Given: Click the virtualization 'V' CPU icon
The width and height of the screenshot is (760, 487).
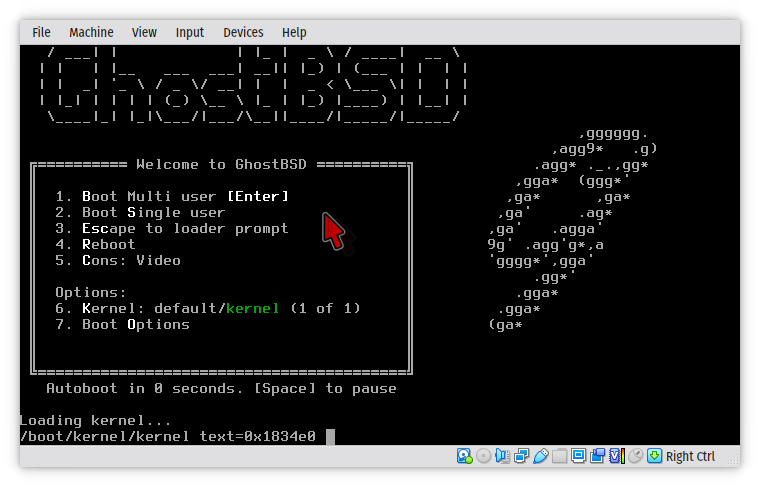Looking at the screenshot, I should pyautogui.click(x=614, y=456).
